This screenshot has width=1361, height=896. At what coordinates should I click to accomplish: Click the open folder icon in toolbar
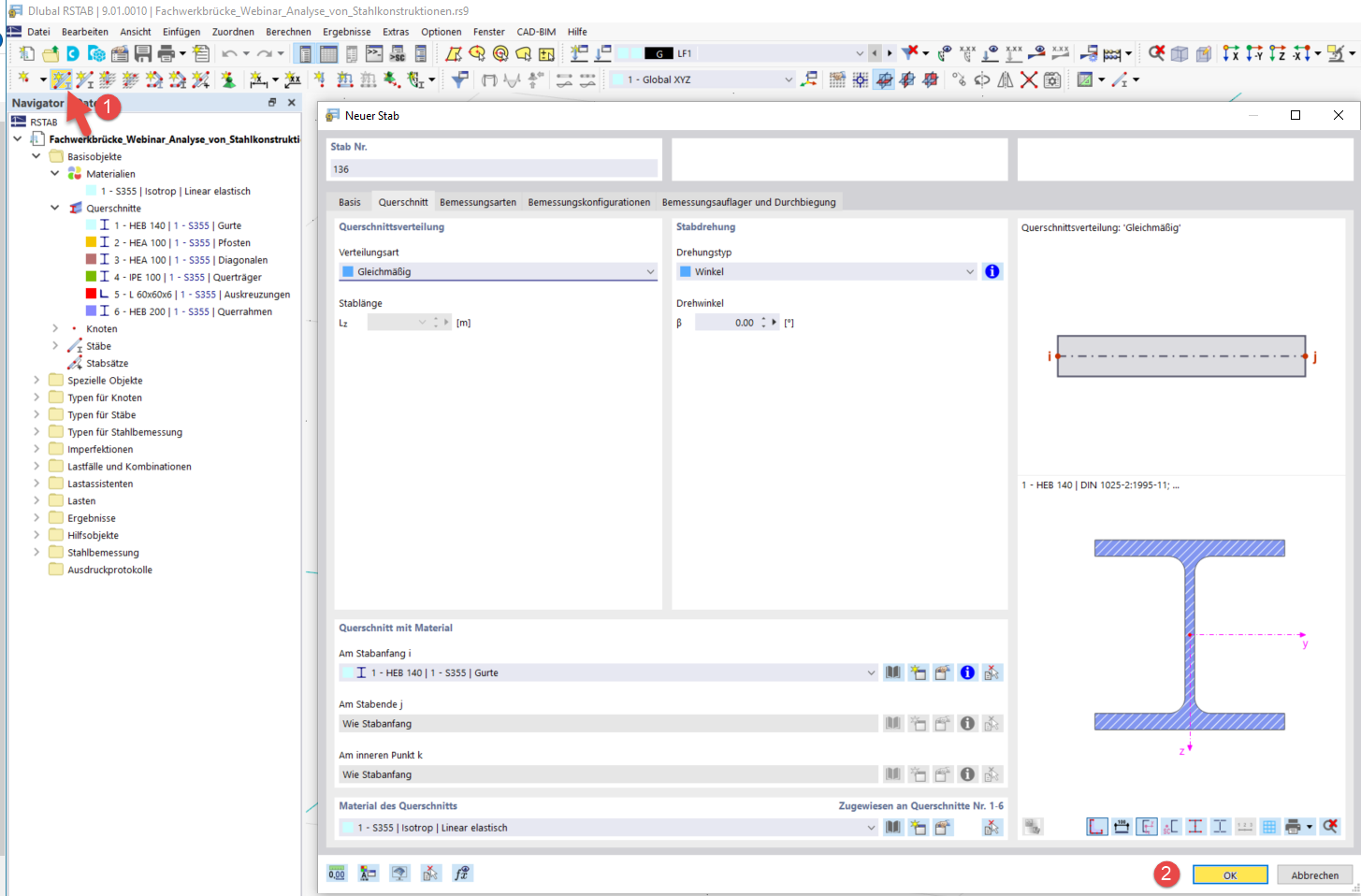pos(51,53)
